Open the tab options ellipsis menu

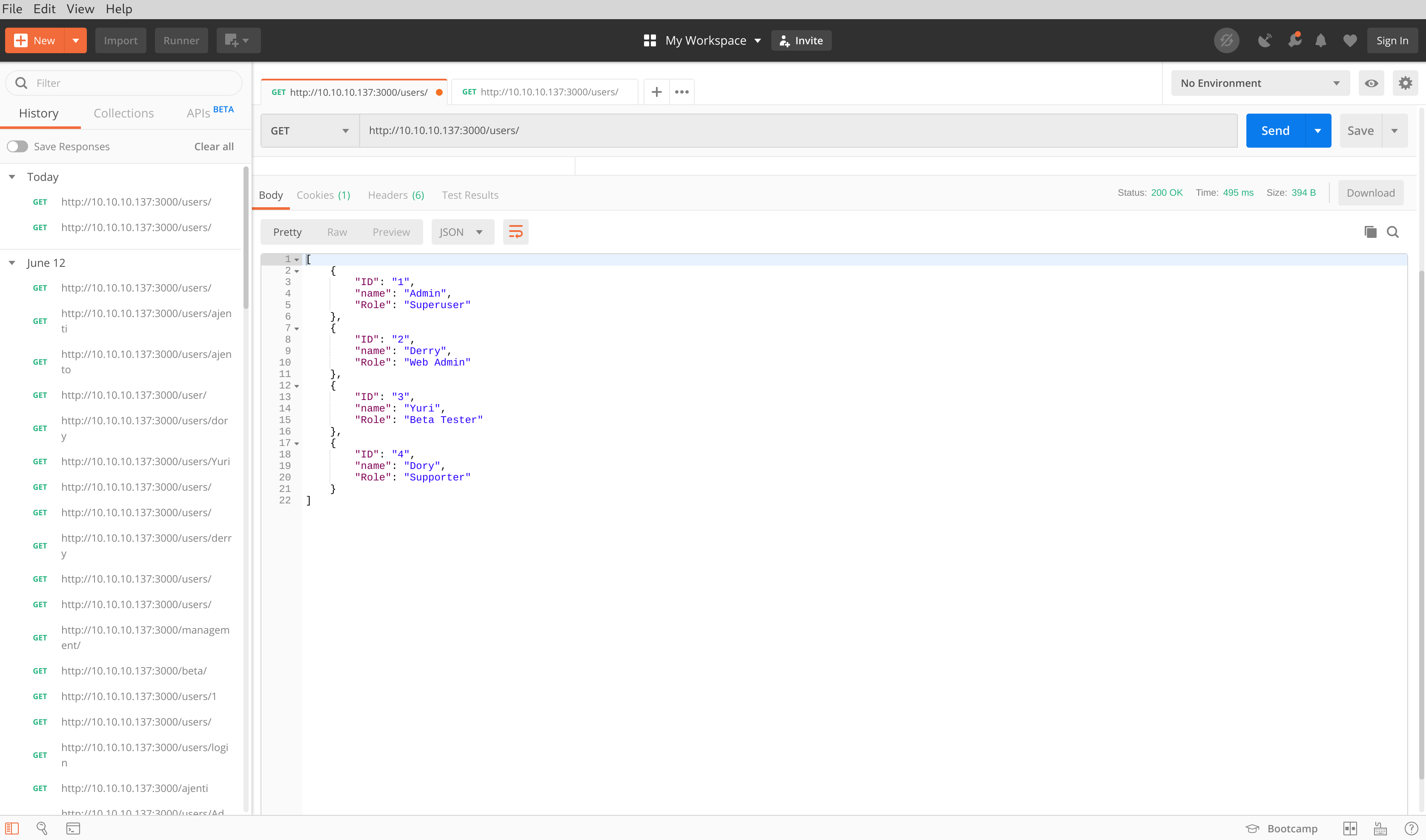682,91
